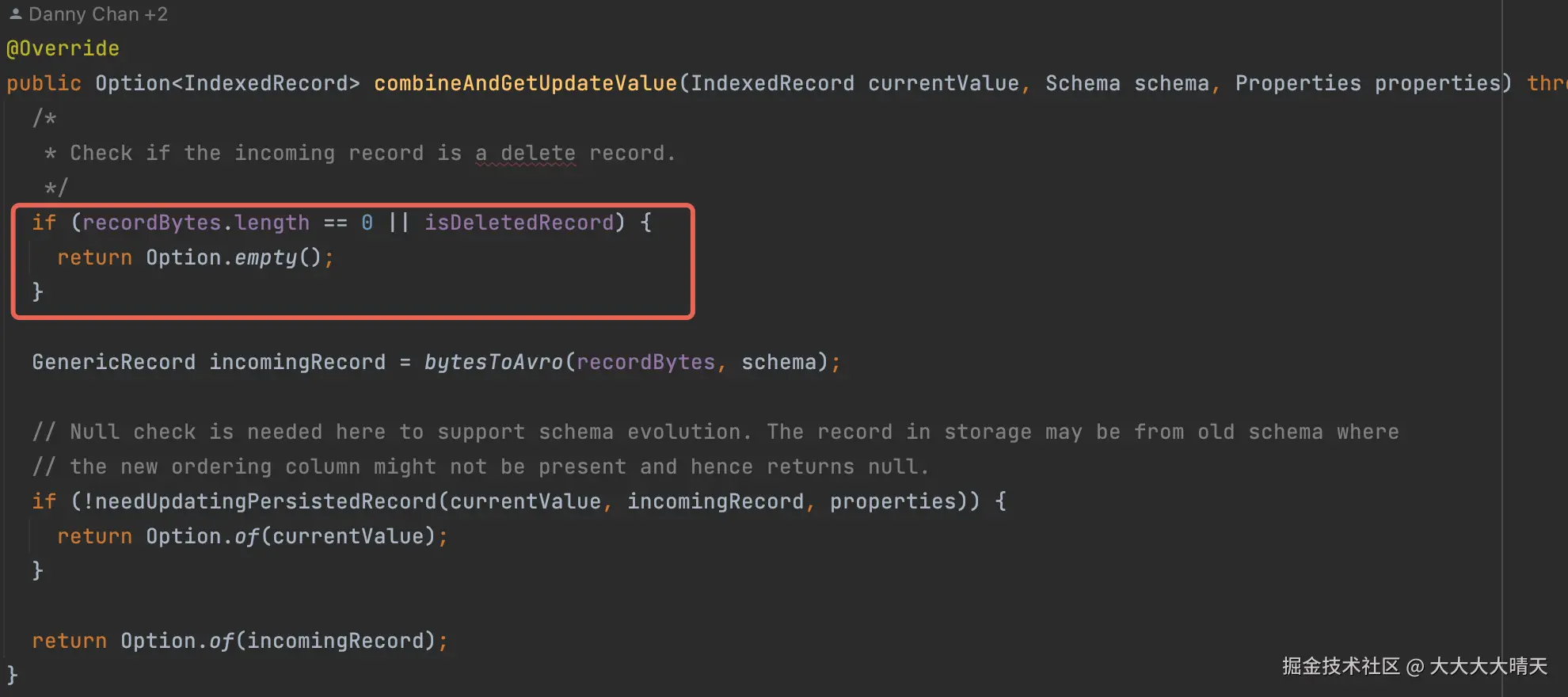
Task: Click the truncated throws keyword
Action: (1547, 83)
